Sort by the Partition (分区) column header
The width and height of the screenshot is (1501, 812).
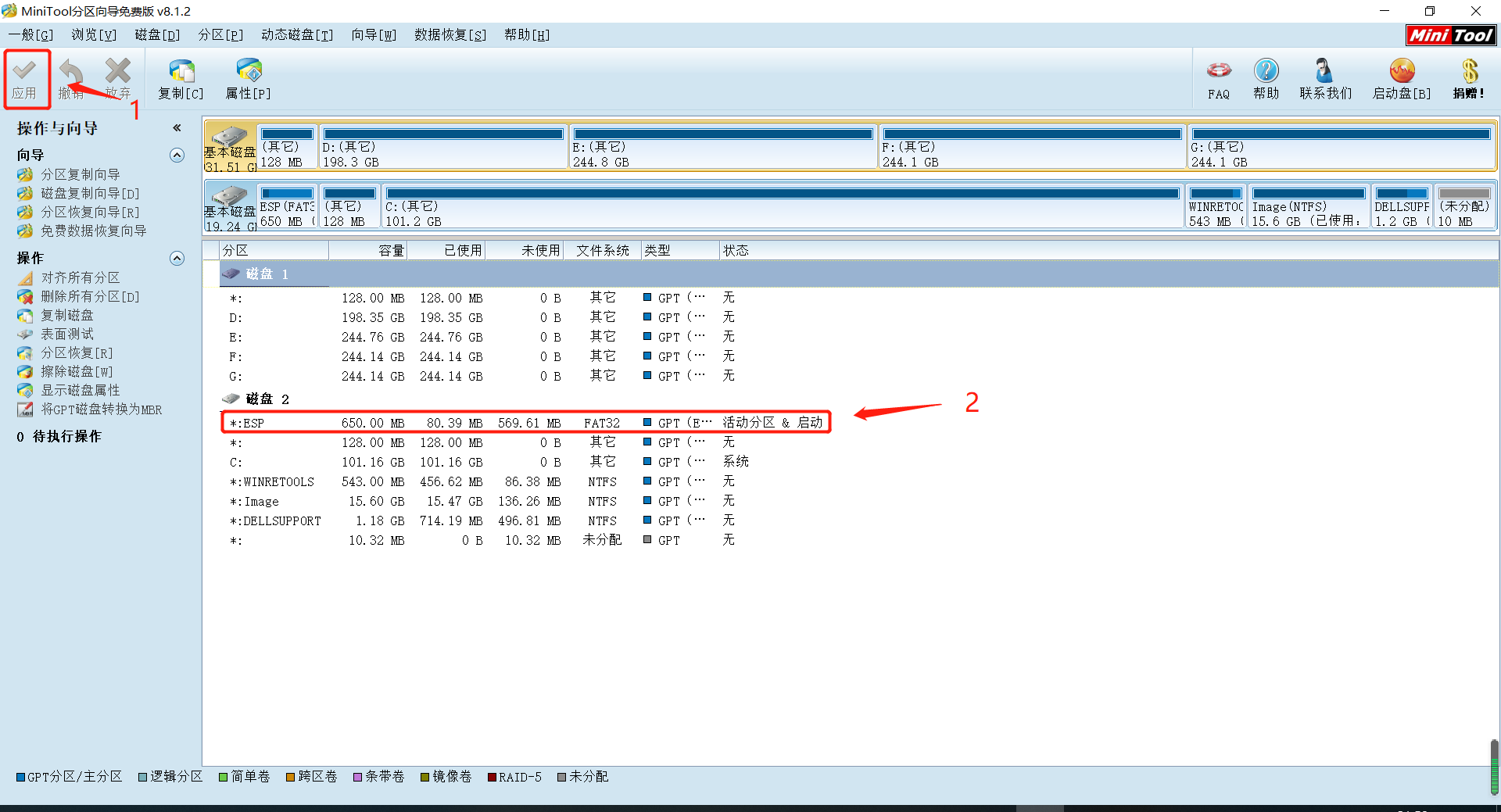(x=274, y=250)
